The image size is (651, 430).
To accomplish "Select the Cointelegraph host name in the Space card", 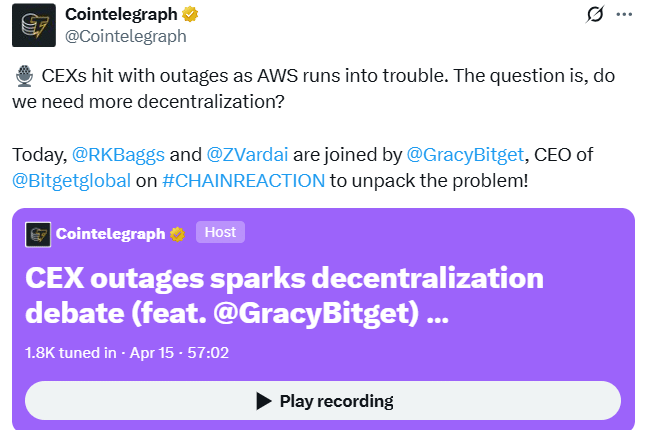I will [110, 234].
